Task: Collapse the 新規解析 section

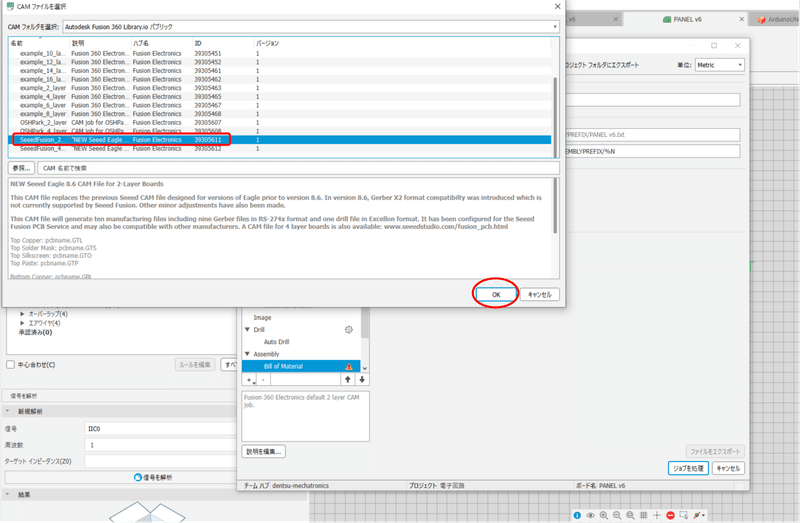Action: tap(7, 411)
